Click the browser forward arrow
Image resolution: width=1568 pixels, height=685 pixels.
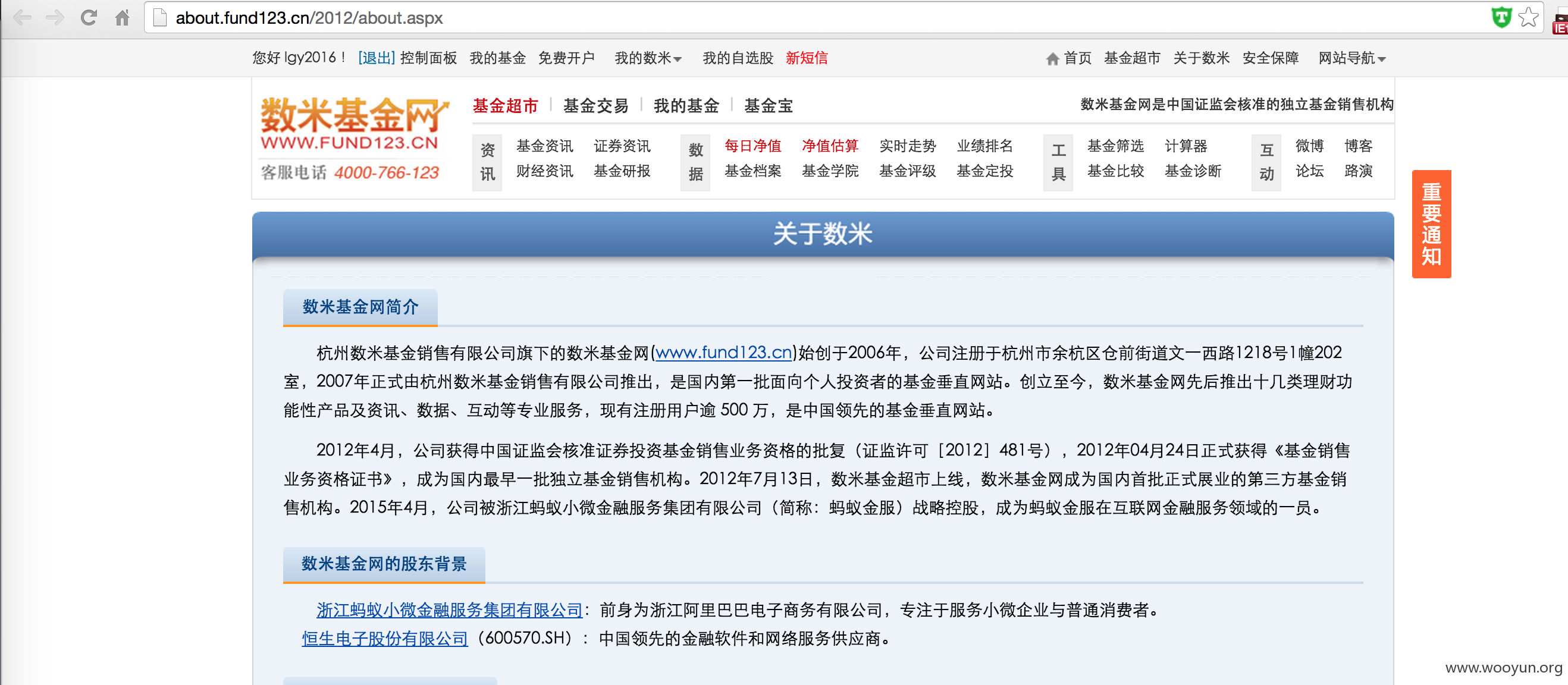[55, 18]
